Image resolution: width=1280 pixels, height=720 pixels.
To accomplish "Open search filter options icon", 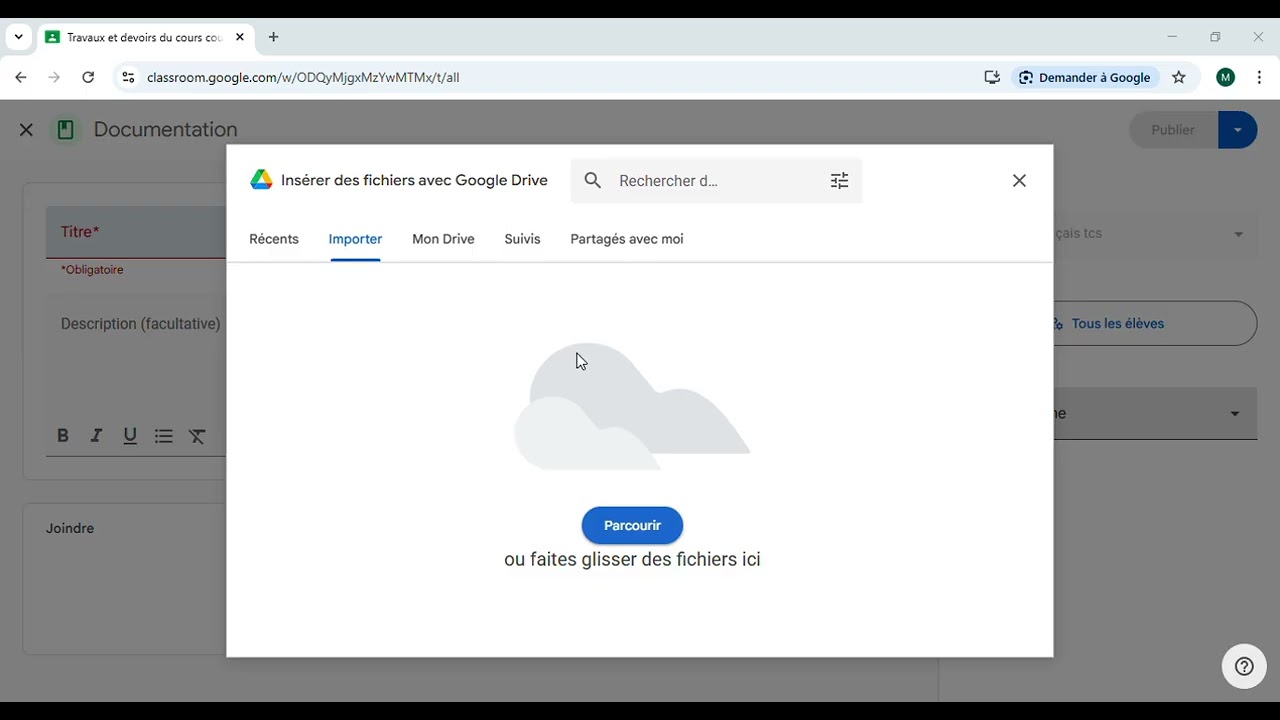I will point(839,180).
